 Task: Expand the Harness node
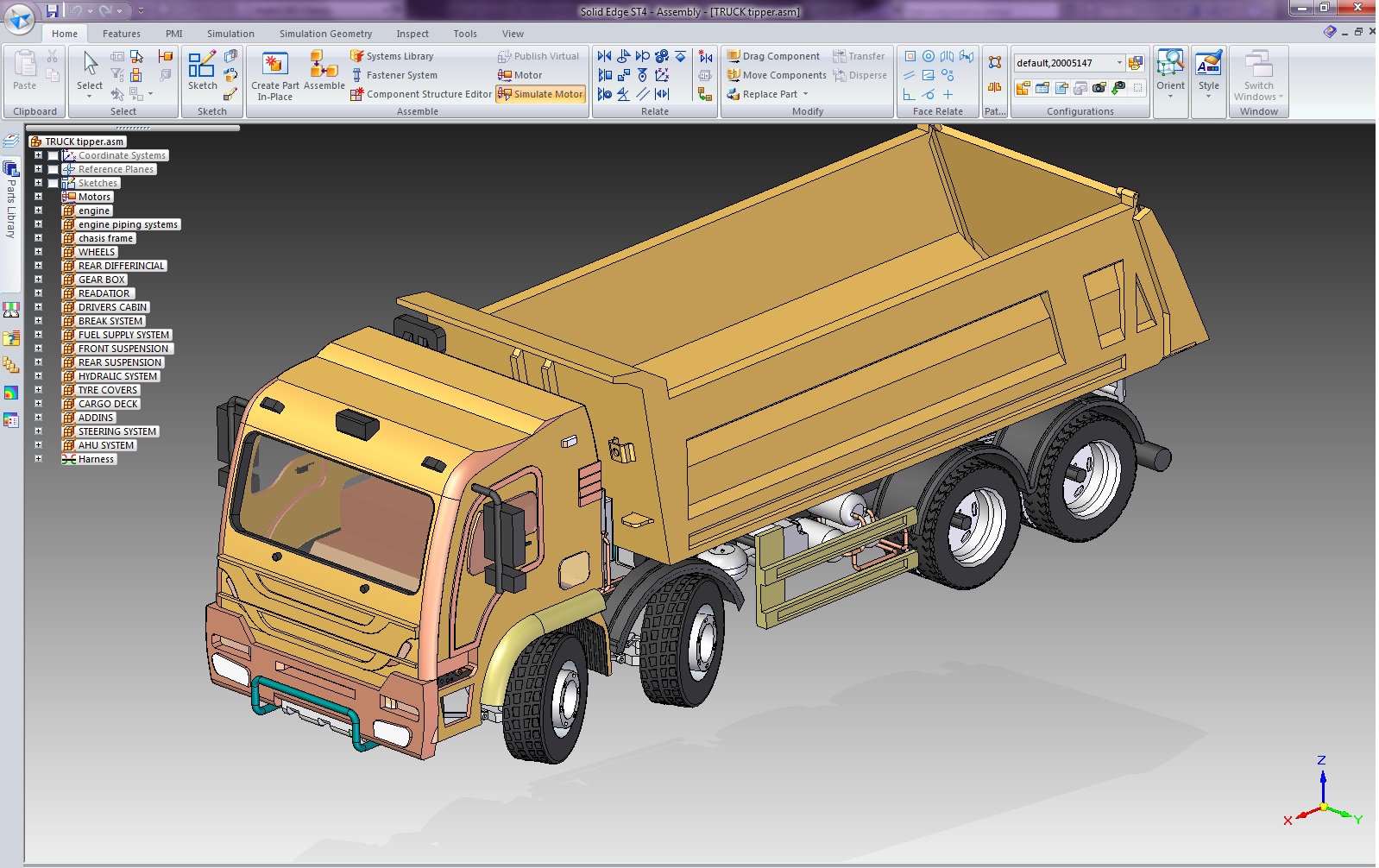point(38,459)
